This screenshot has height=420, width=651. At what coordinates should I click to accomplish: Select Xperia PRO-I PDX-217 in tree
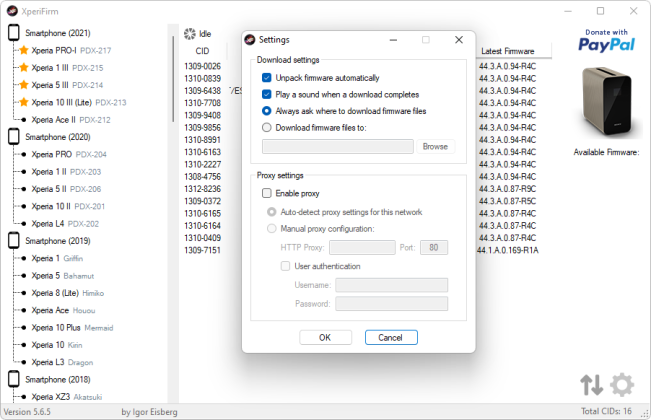click(x=71, y=51)
